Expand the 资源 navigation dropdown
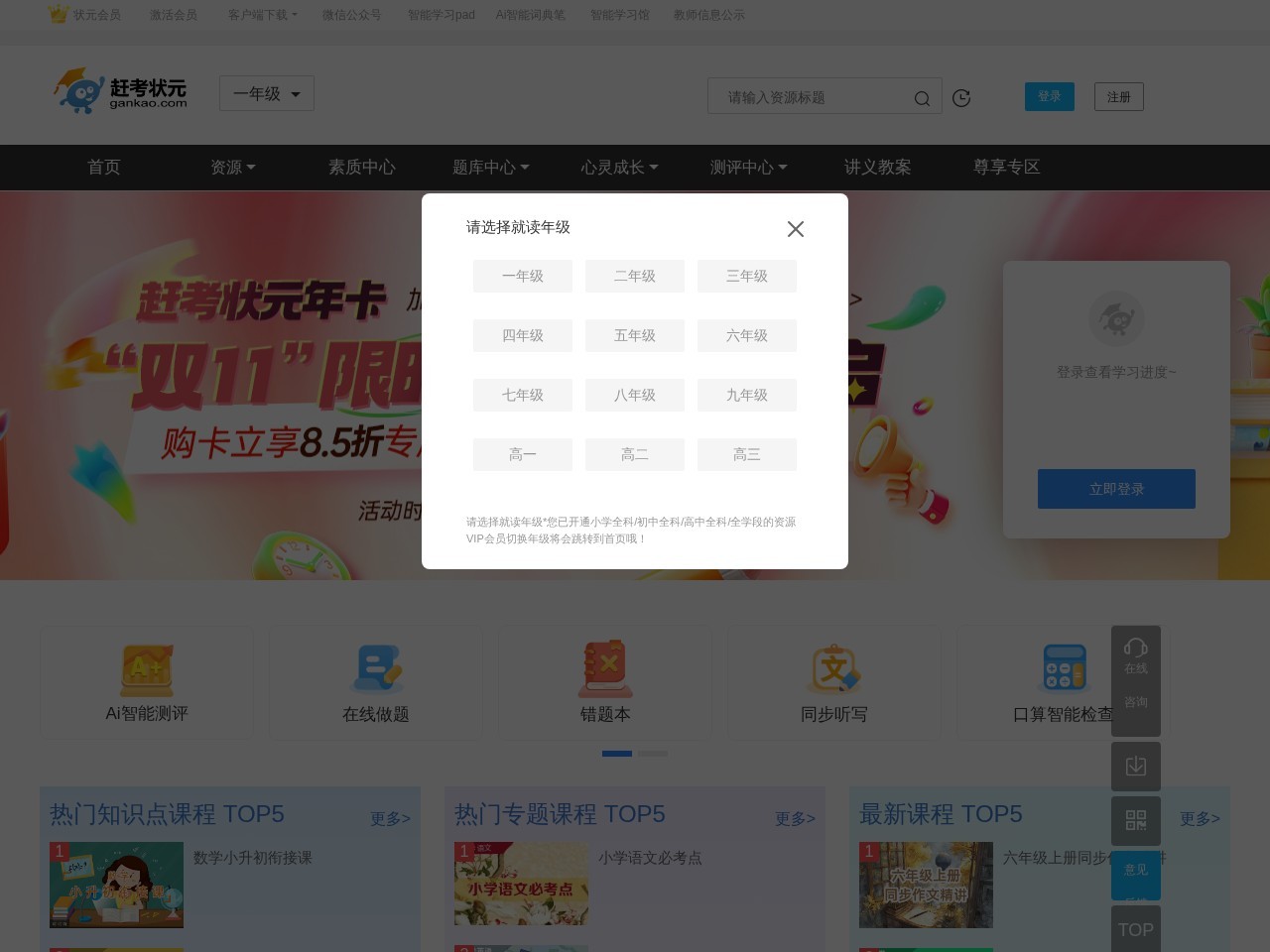Viewport: 1270px width, 952px height. click(232, 168)
